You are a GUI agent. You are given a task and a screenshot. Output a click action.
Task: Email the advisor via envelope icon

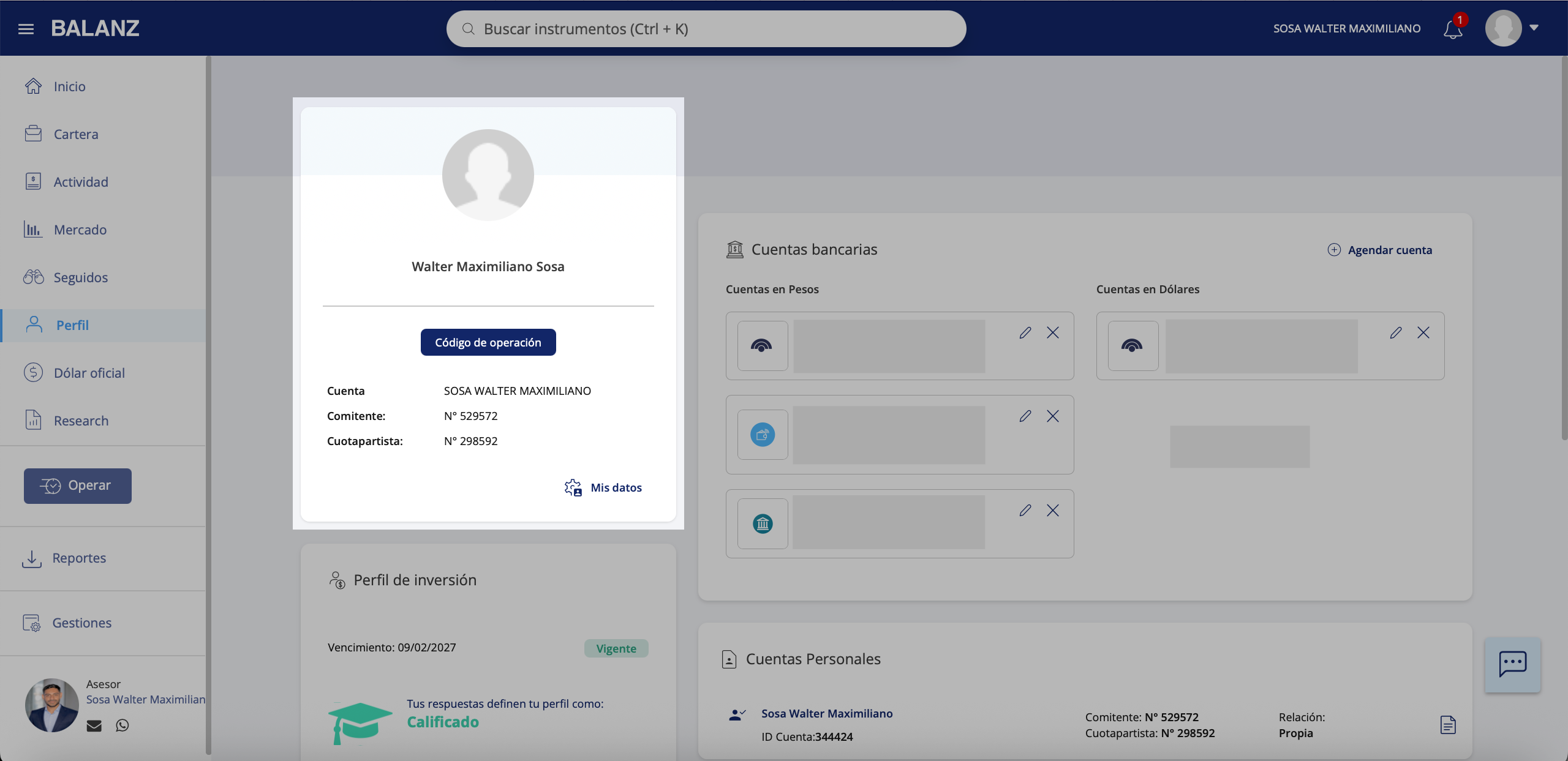click(94, 725)
